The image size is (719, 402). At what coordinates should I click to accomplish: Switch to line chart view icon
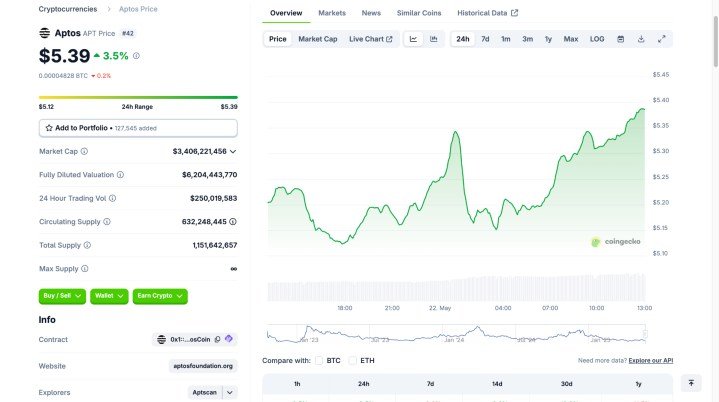pyautogui.click(x=413, y=39)
